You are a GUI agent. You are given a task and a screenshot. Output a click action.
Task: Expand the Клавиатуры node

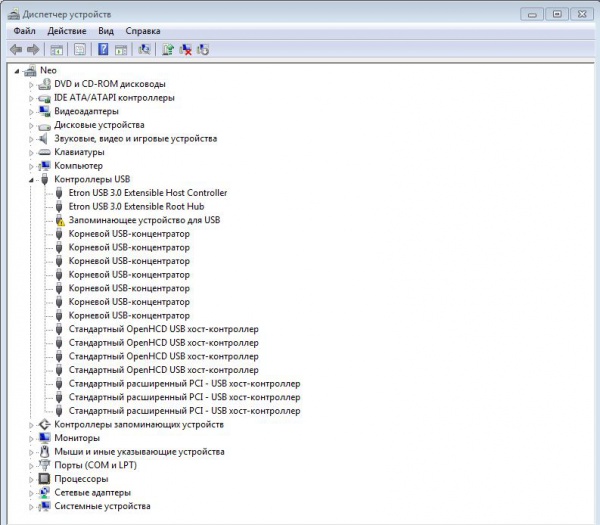point(31,153)
